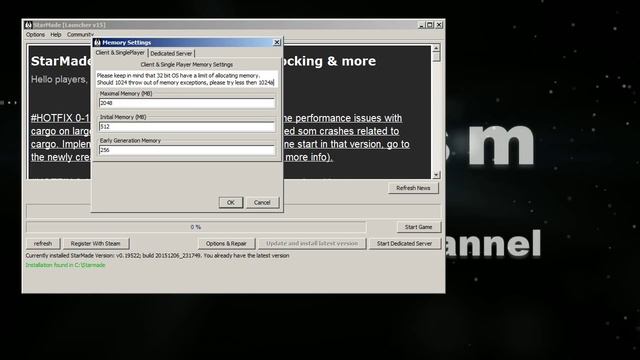Open Options & Repair

coord(226,244)
